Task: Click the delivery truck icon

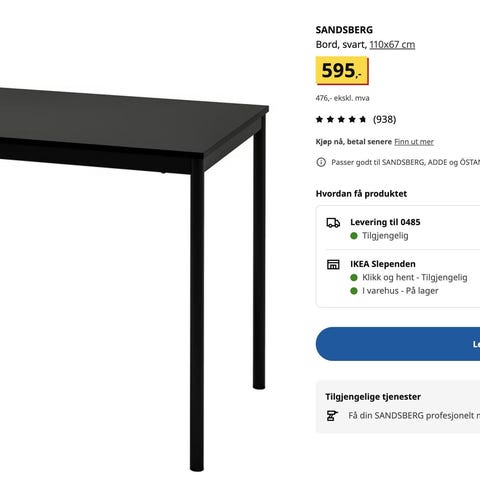Action: click(333, 223)
